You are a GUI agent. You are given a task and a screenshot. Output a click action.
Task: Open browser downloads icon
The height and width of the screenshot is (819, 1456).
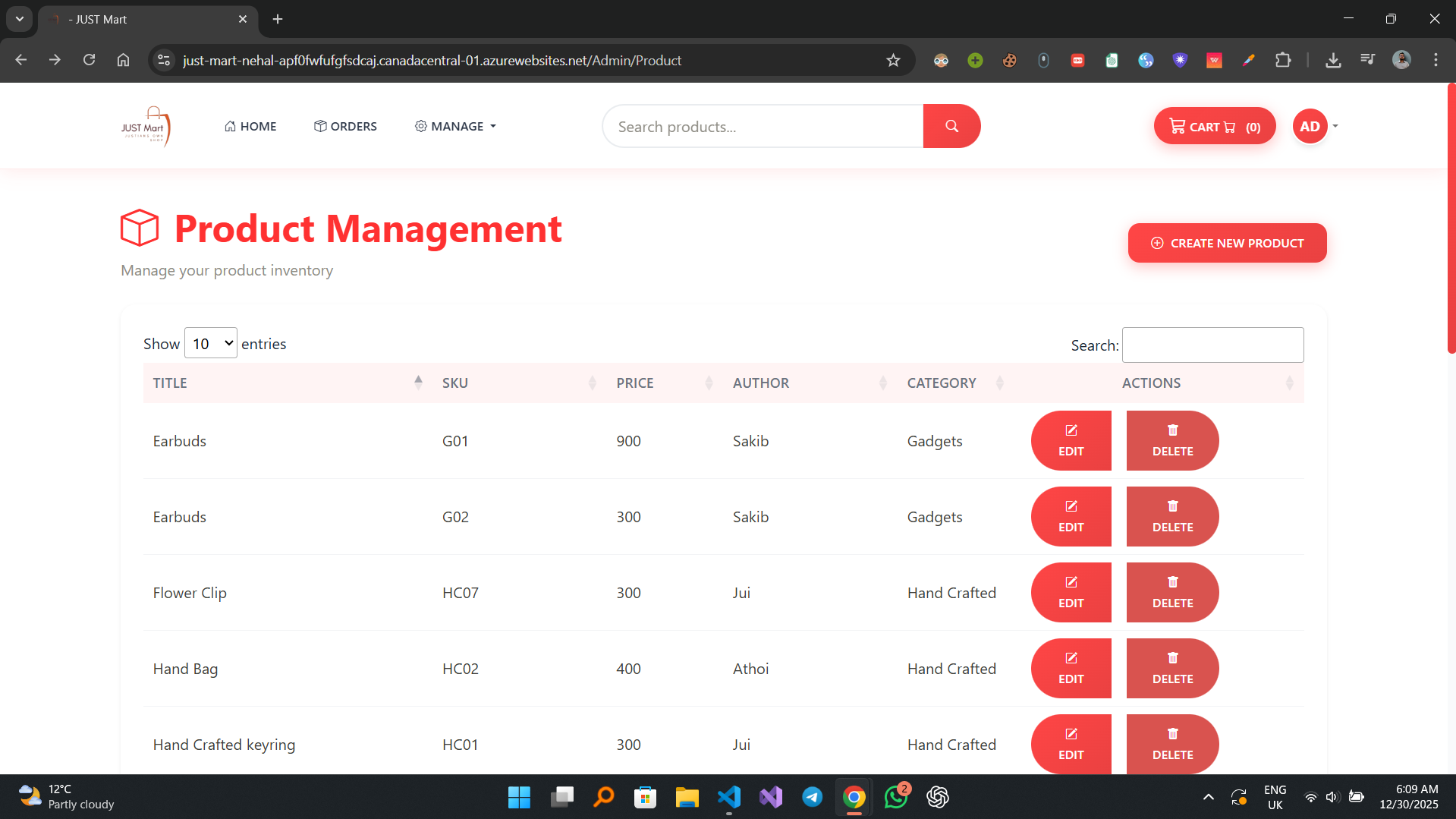(x=1332, y=61)
